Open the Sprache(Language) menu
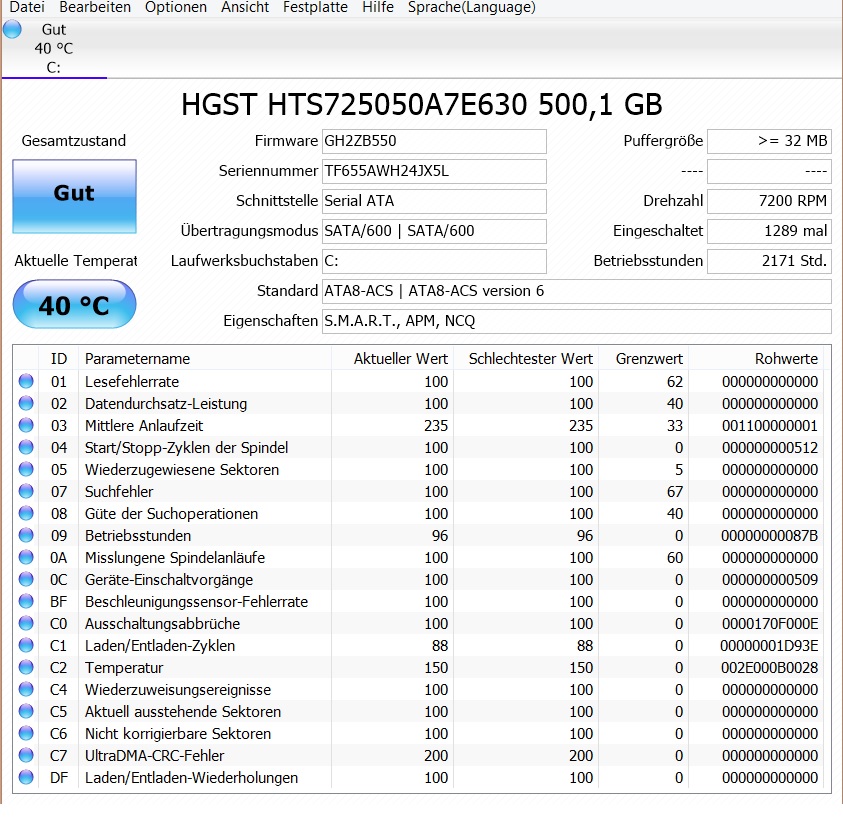This screenshot has width=843, height=832. 472,7
